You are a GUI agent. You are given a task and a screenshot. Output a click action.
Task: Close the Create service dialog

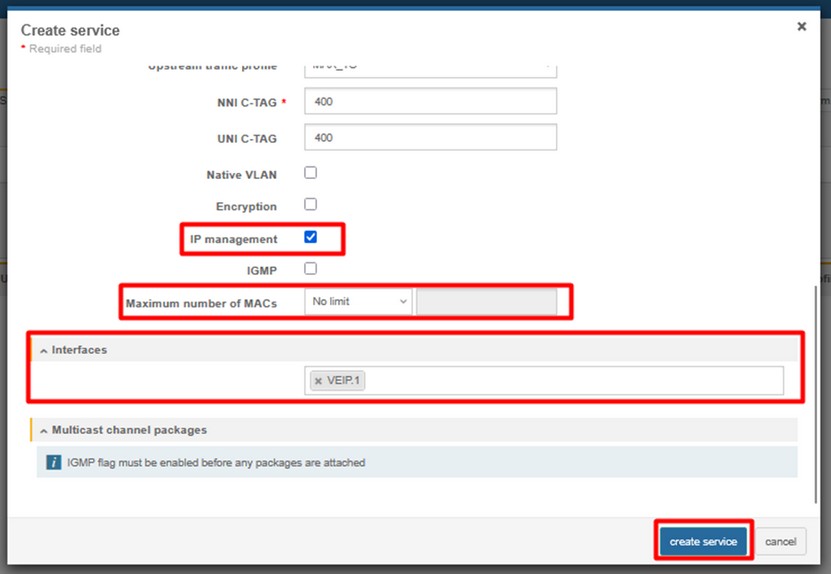801,27
